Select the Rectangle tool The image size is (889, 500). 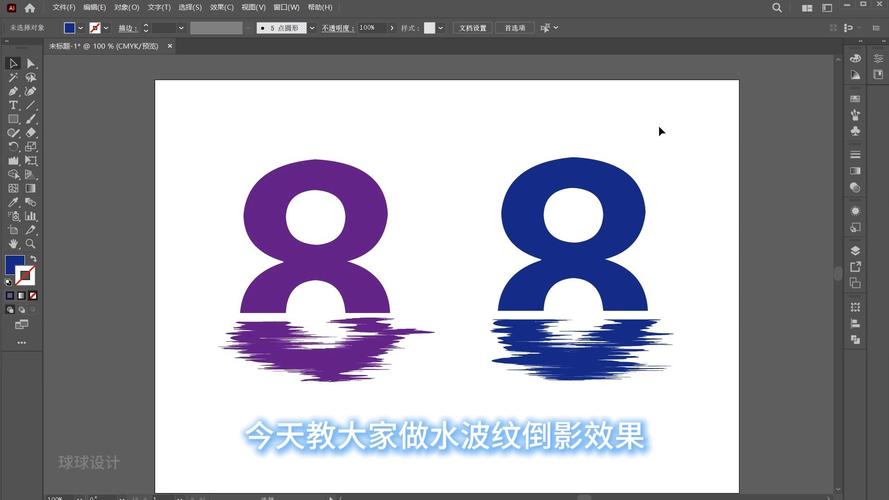pyautogui.click(x=13, y=119)
